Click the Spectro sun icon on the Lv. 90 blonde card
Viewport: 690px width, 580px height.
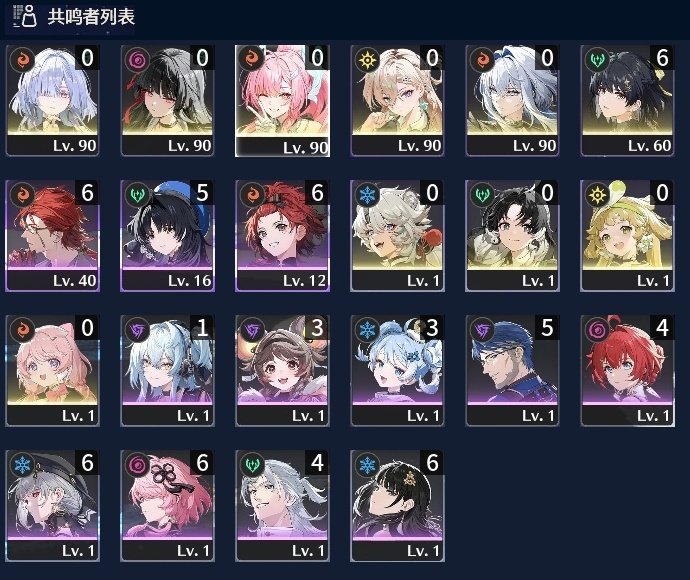click(x=367, y=60)
